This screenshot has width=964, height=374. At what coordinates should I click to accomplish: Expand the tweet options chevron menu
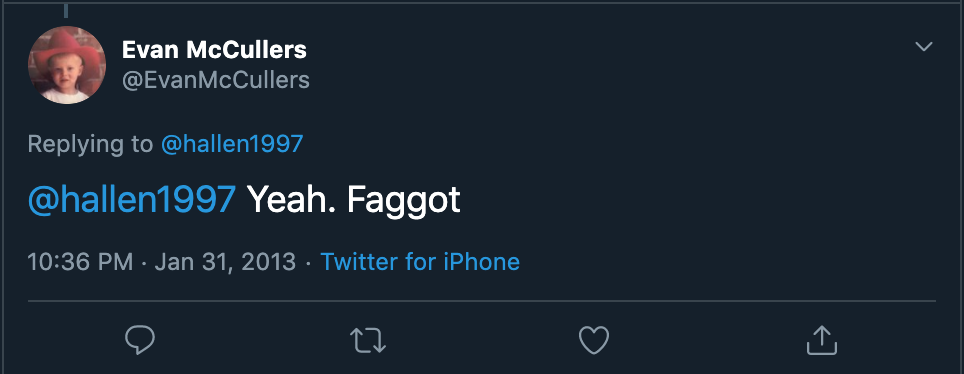click(924, 47)
